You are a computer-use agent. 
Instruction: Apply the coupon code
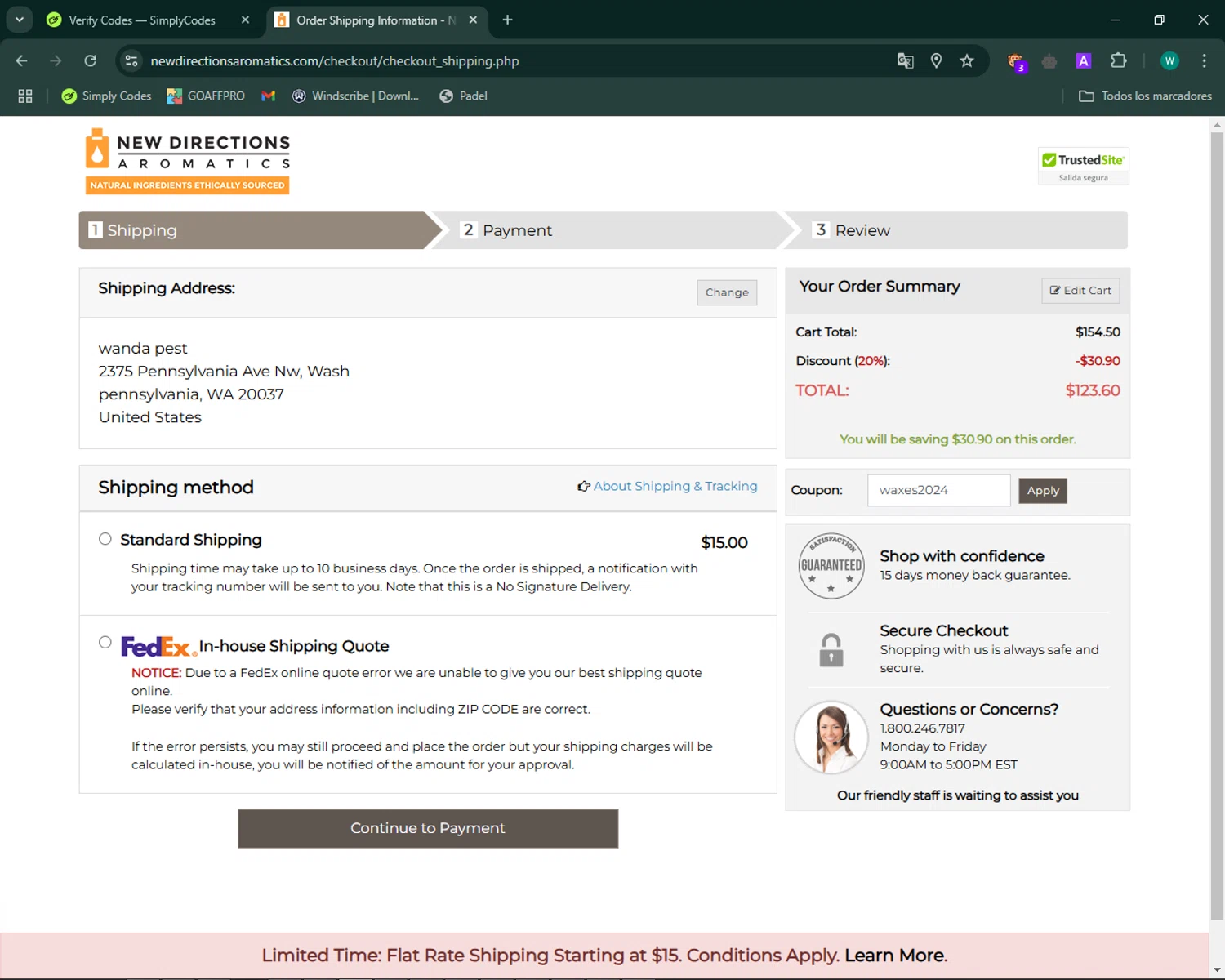click(x=1043, y=491)
